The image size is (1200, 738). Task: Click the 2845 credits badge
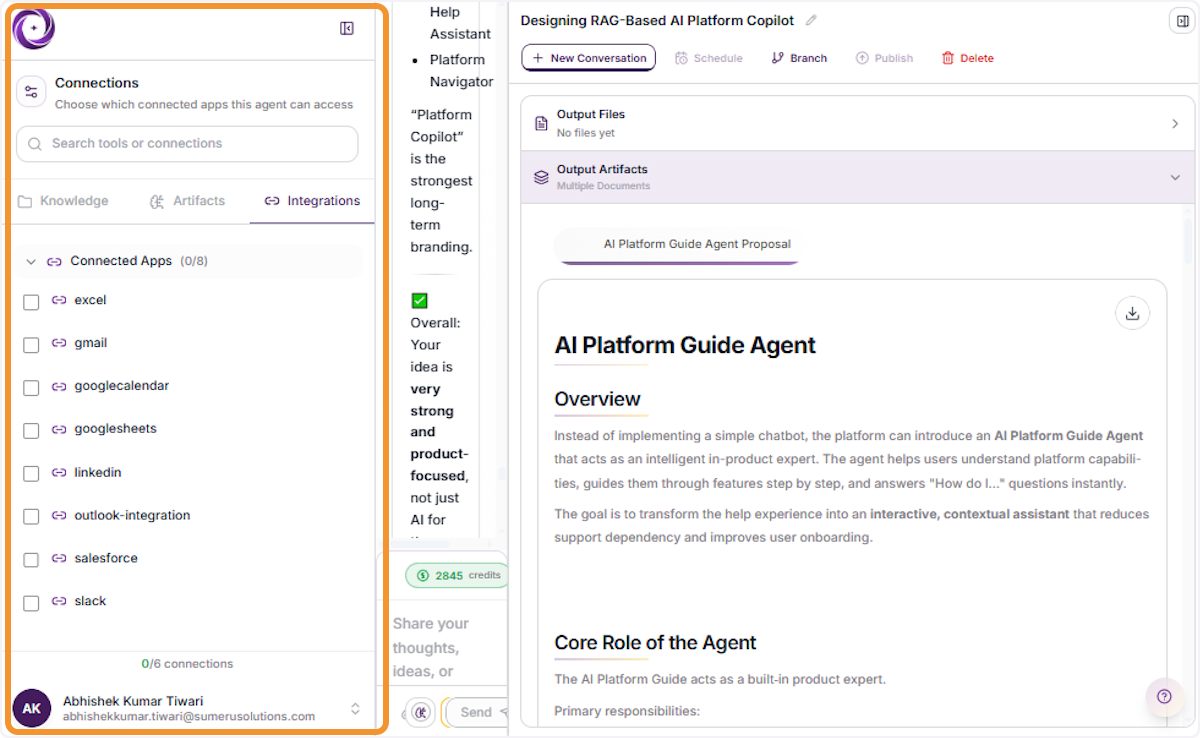pos(458,575)
